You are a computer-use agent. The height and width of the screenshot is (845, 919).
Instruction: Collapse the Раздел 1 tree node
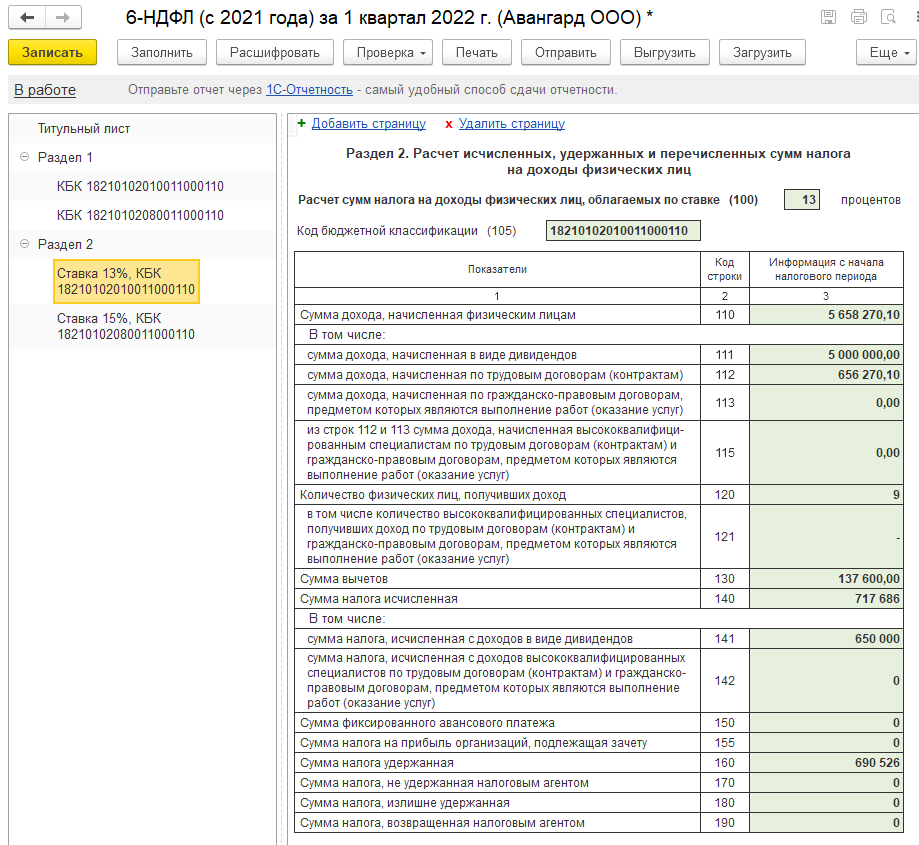pos(24,157)
